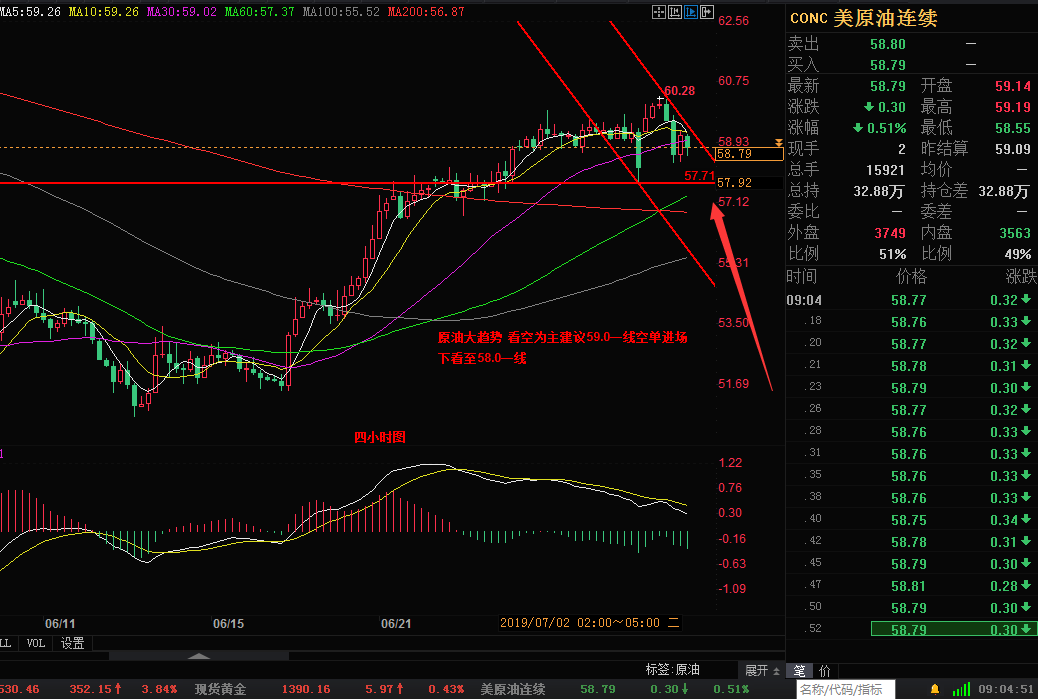Click the 内盘 value 3563
The height and width of the screenshot is (699, 1038).
coord(1015,233)
